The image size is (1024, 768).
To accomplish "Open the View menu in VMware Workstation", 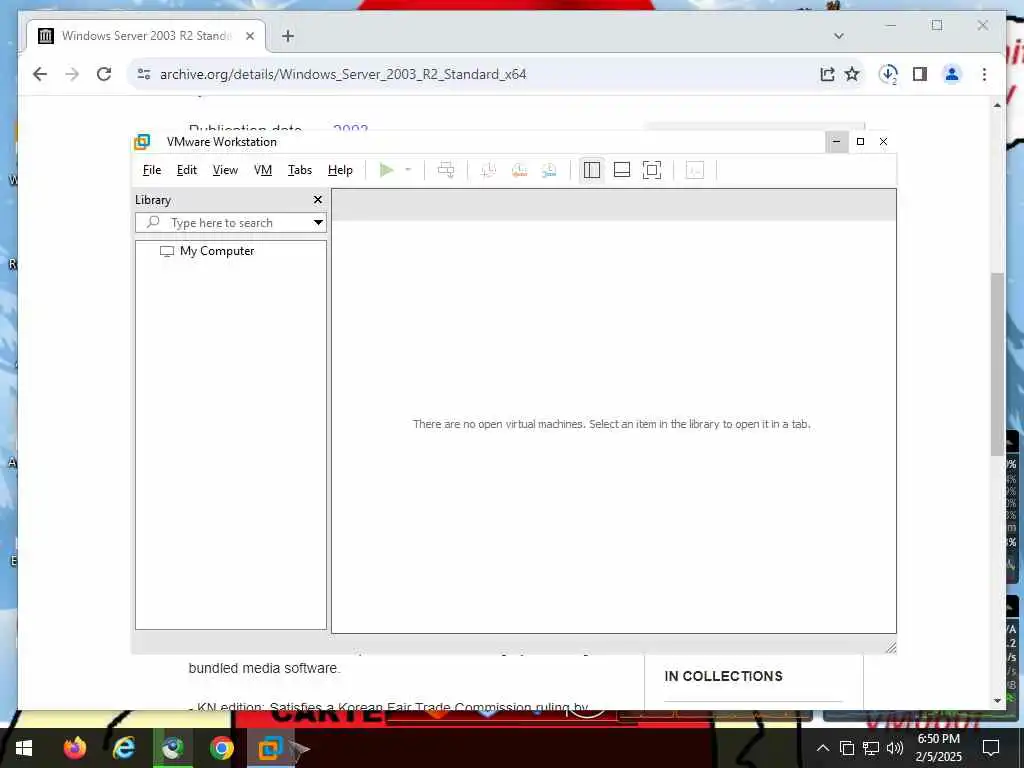I will click(225, 170).
